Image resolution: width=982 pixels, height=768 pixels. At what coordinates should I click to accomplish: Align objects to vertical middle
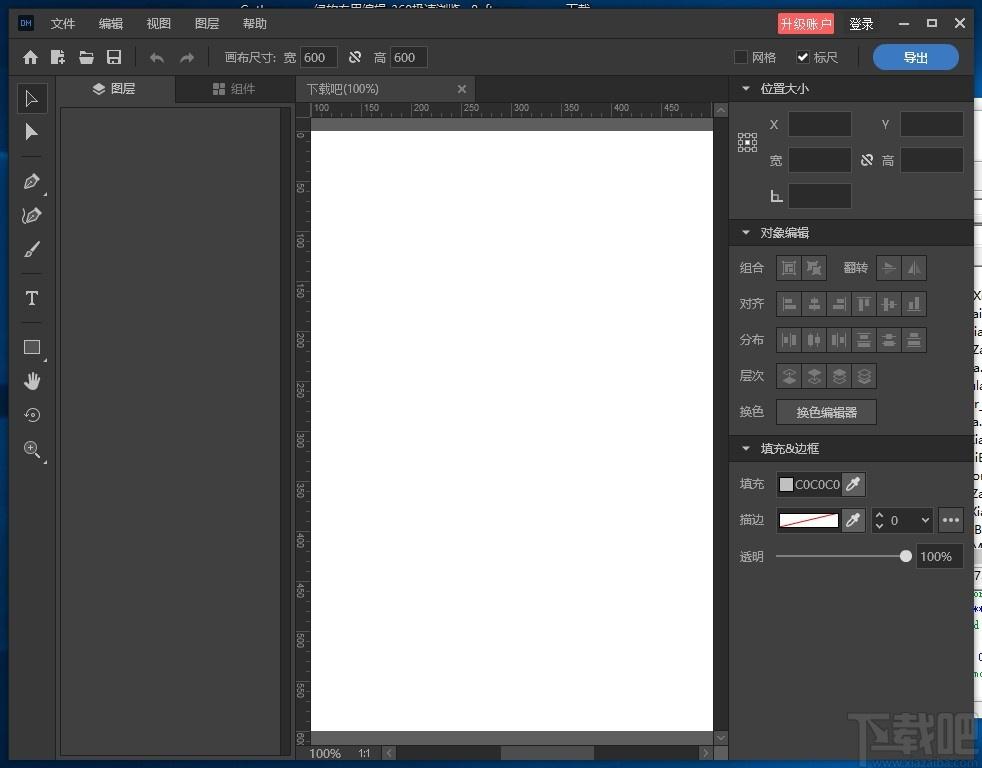click(889, 304)
